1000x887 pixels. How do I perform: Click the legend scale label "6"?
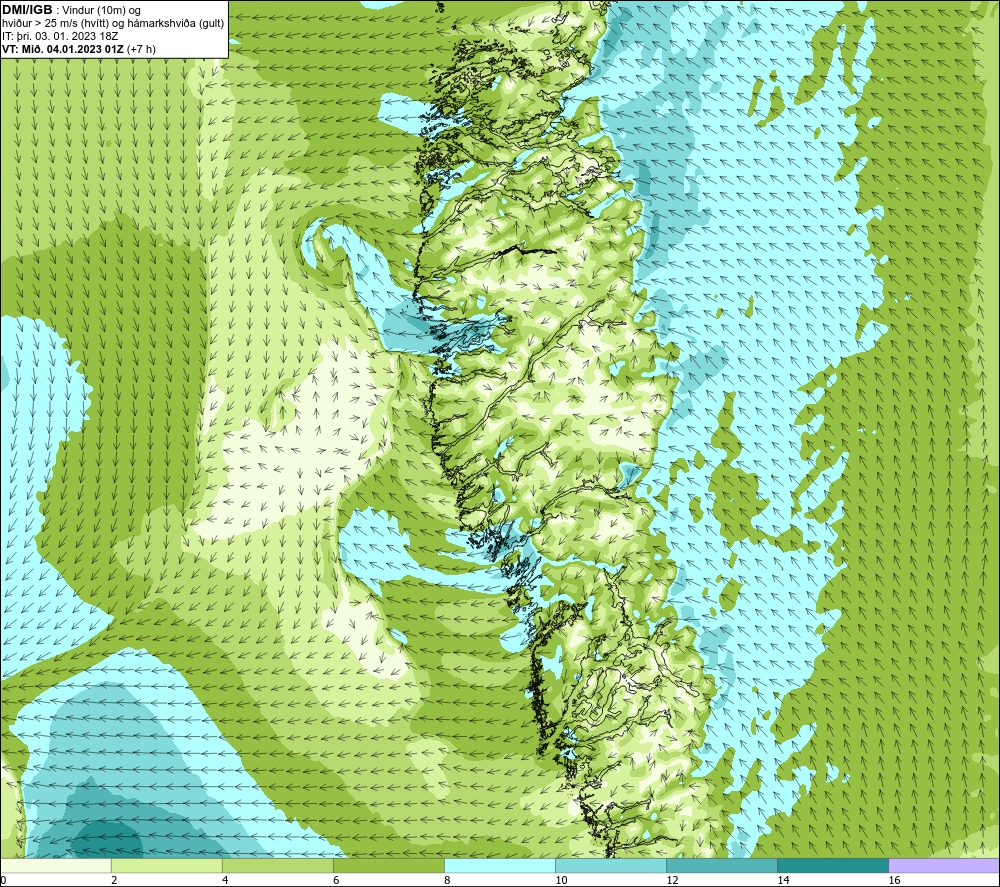click(x=336, y=880)
